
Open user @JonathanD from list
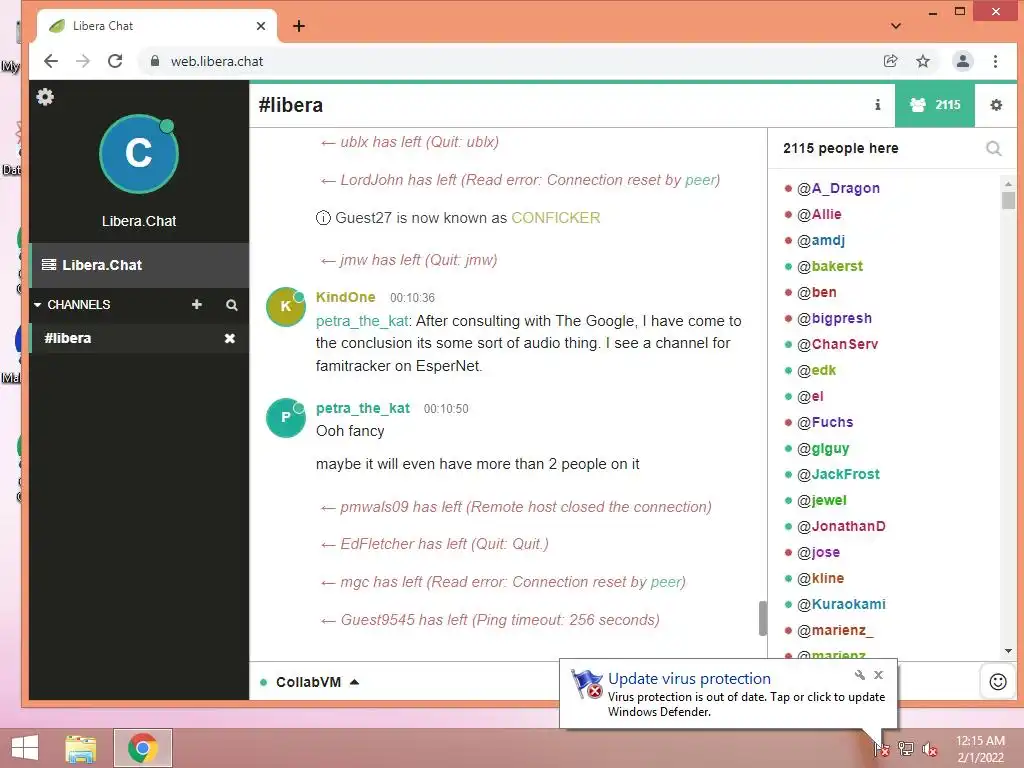click(x=841, y=526)
